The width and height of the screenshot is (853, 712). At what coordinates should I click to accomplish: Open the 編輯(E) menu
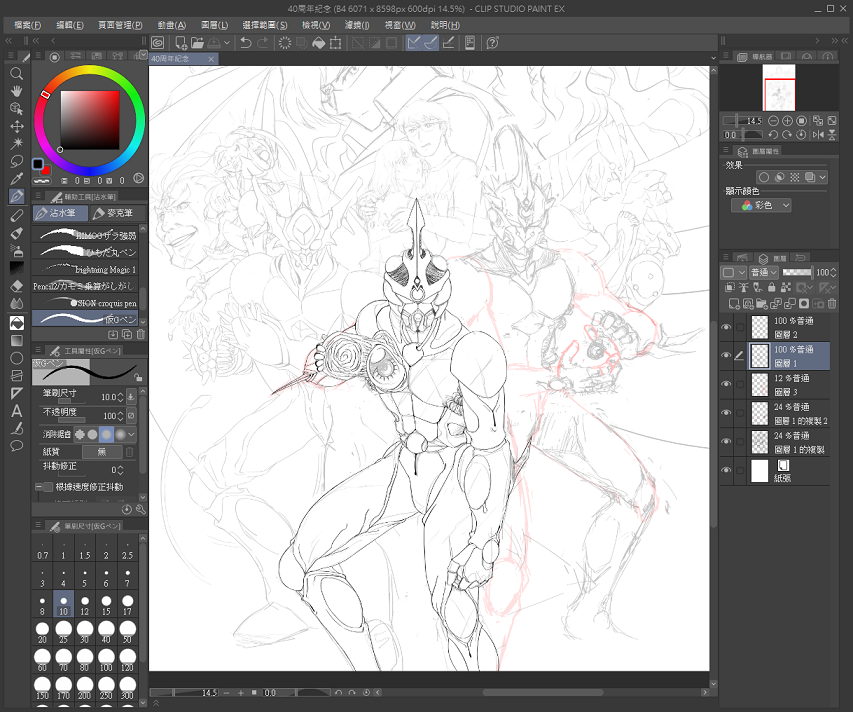[x=70, y=25]
